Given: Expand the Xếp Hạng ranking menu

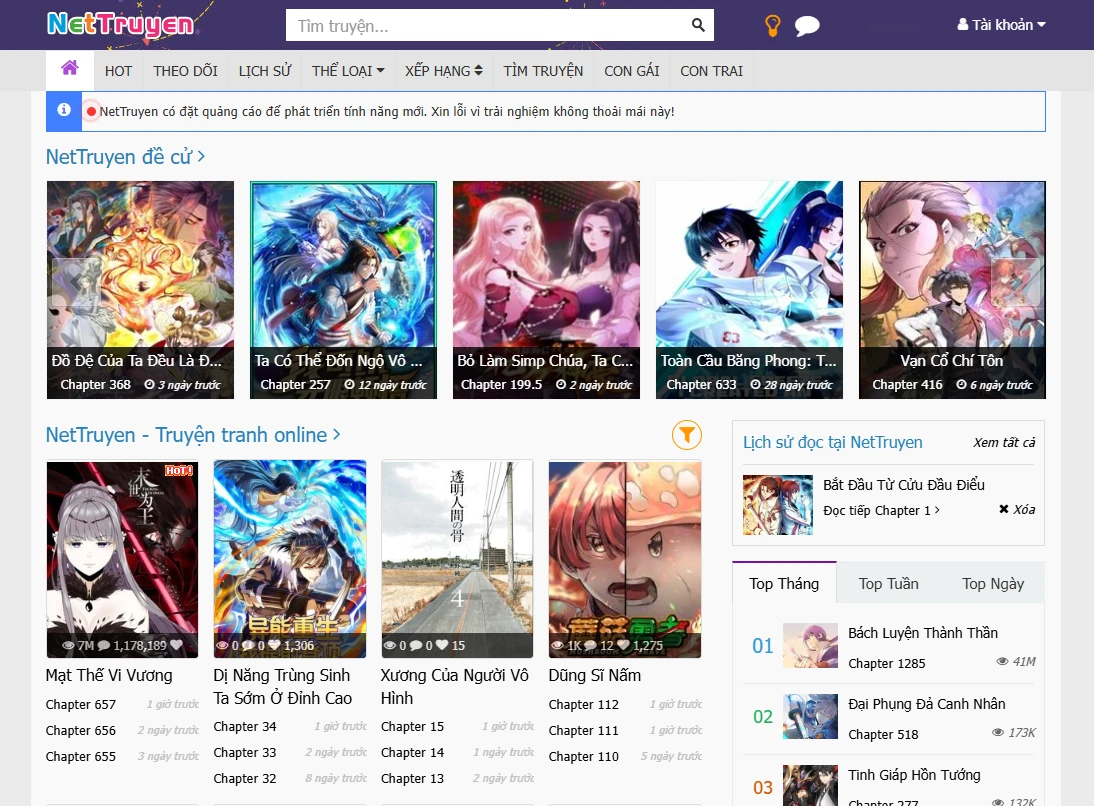Looking at the screenshot, I should click(x=443, y=71).
